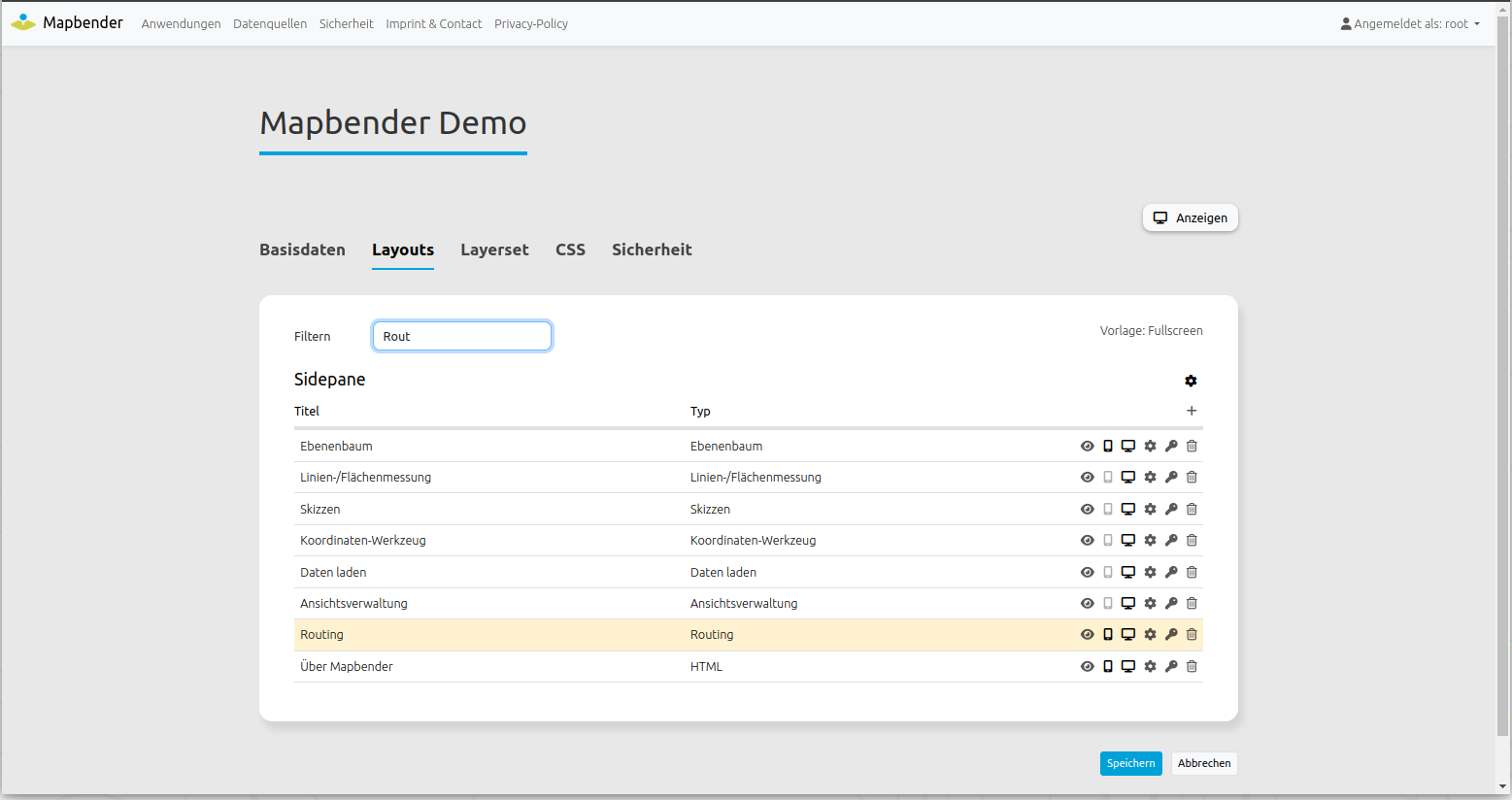Toggle visibility eye for Daten laden row
Image resolution: width=1512 pixels, height=800 pixels.
click(1088, 572)
